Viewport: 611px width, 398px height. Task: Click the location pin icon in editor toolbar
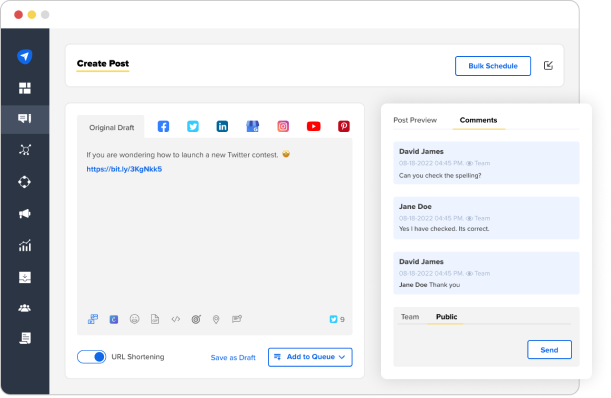[x=216, y=319]
